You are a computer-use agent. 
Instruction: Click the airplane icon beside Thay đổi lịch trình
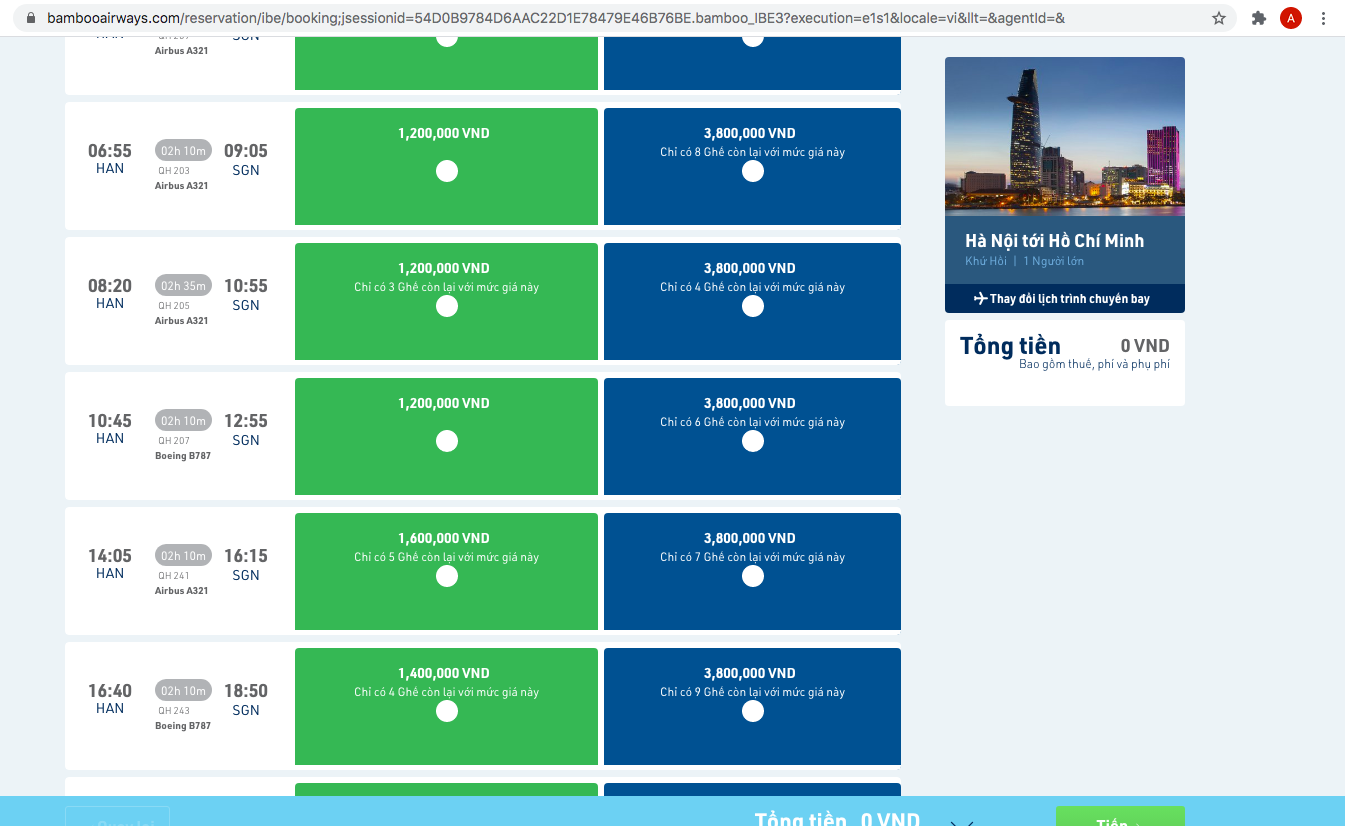pos(980,298)
